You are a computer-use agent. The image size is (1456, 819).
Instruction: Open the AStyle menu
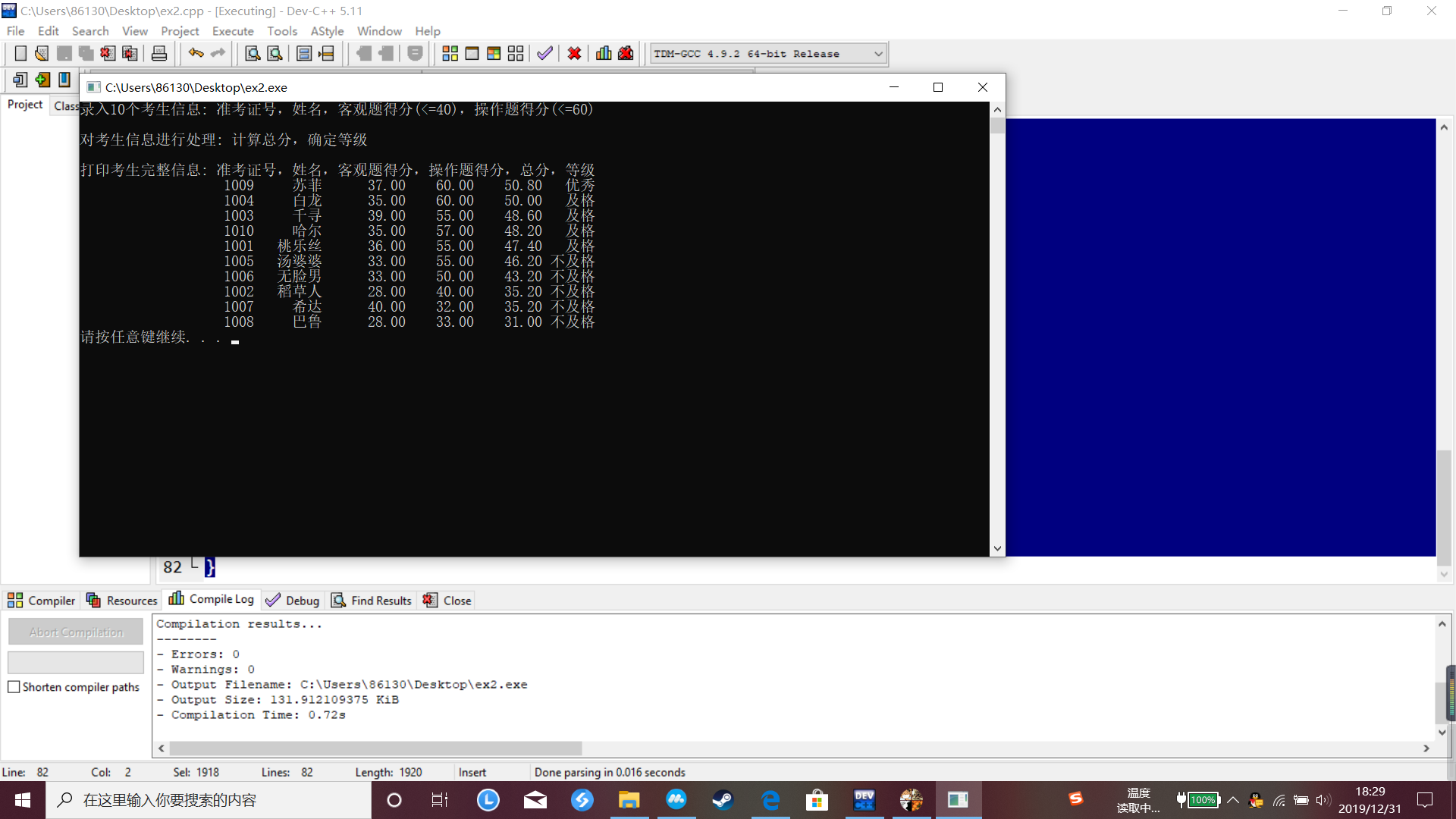click(327, 31)
